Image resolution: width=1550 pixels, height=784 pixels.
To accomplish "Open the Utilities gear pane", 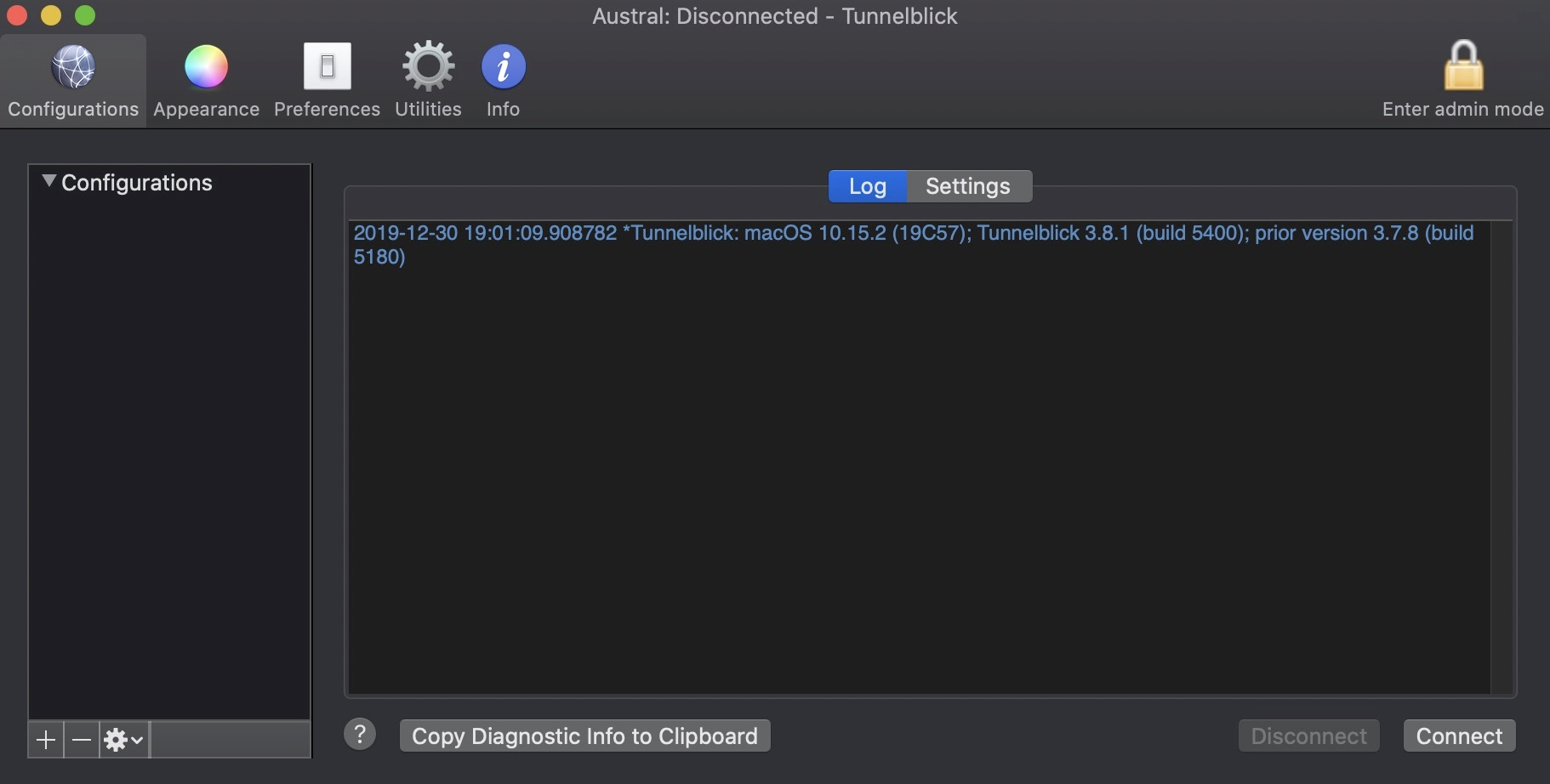I will [x=428, y=82].
